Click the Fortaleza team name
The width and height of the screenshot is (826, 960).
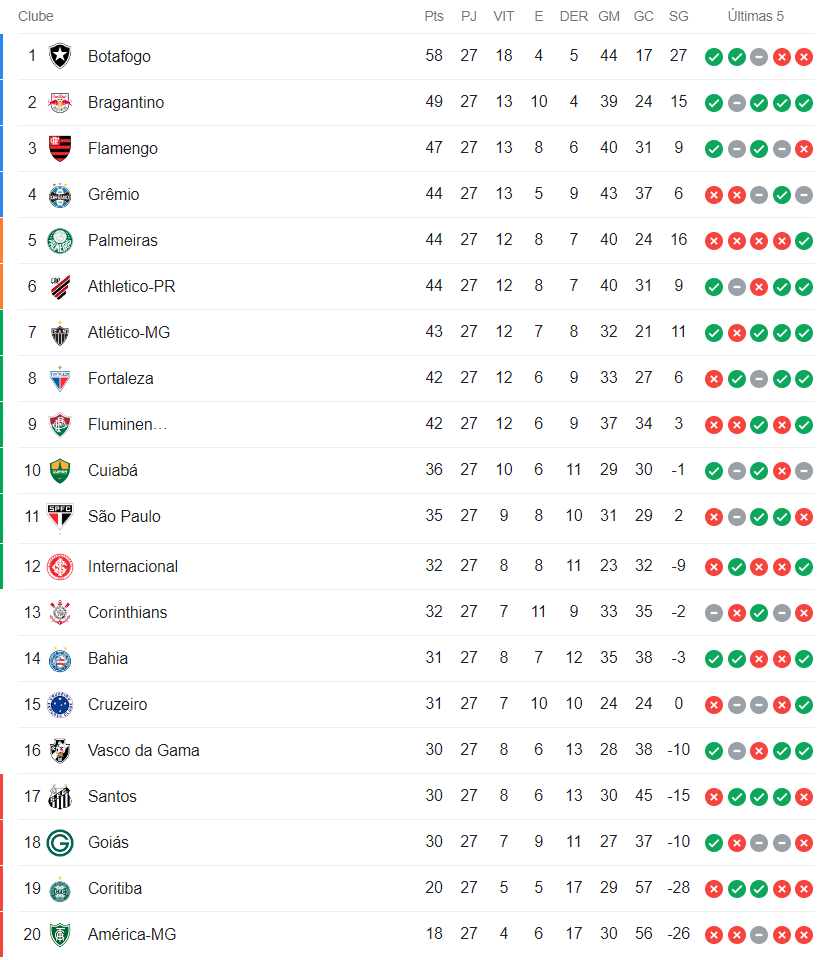[121, 378]
